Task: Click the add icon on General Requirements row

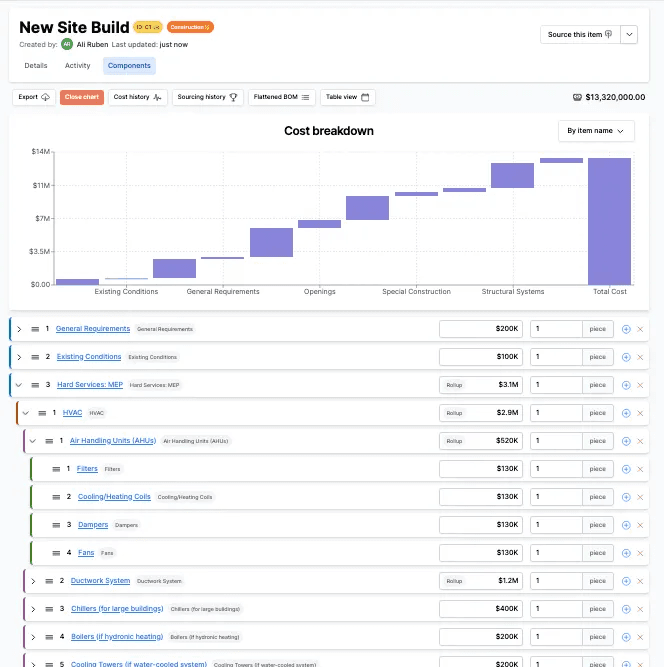Action: (626, 329)
